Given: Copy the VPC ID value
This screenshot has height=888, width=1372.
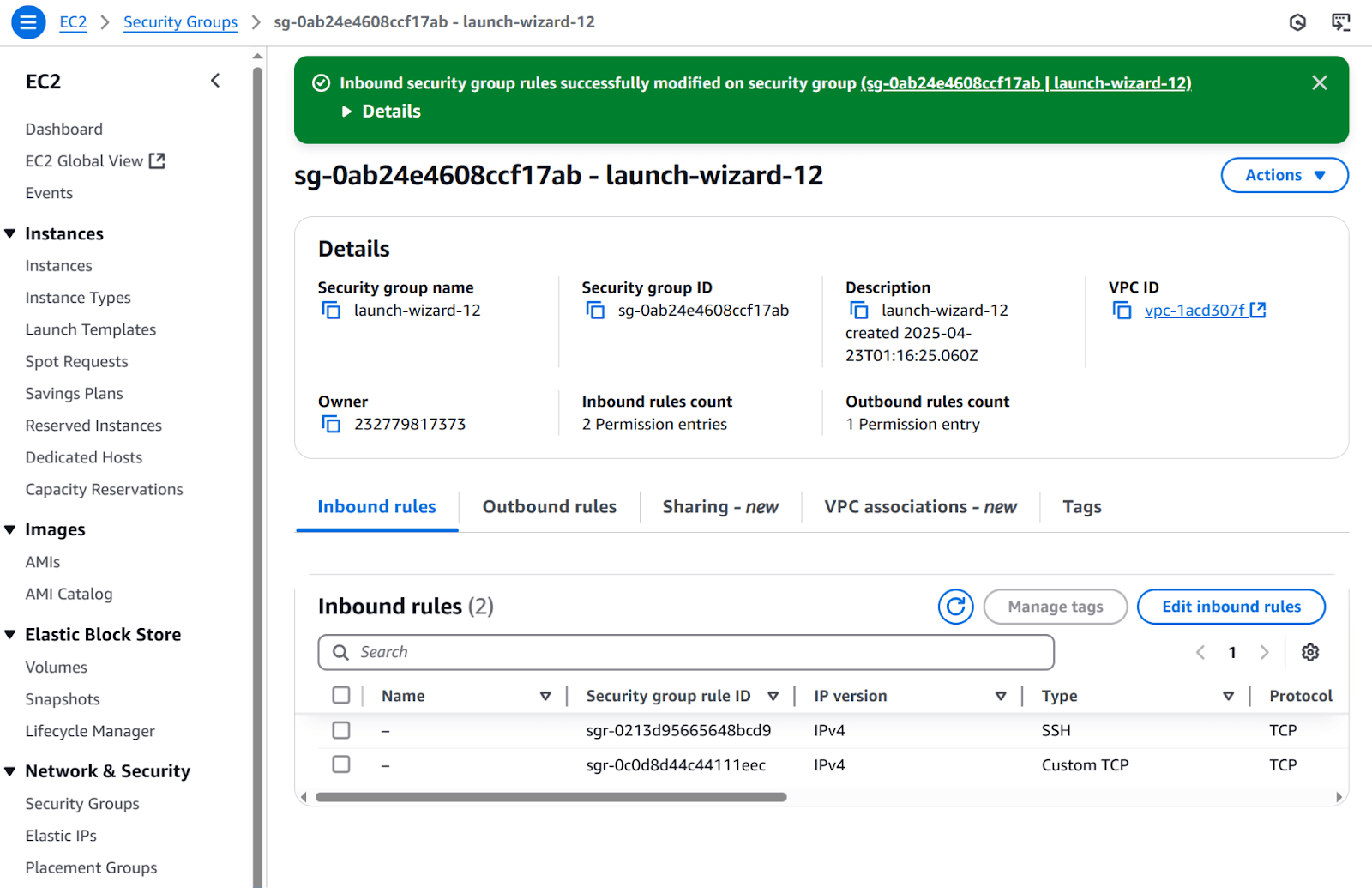Looking at the screenshot, I should point(1122,311).
